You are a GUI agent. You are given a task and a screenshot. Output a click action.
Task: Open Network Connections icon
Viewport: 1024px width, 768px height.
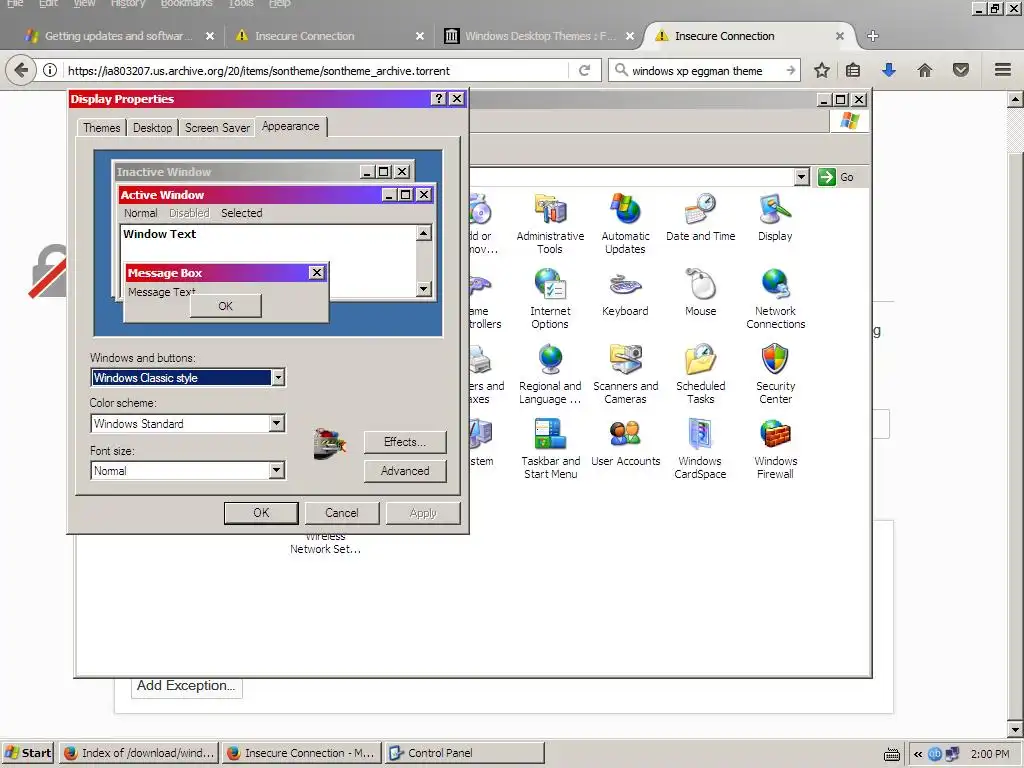pyautogui.click(x=775, y=298)
